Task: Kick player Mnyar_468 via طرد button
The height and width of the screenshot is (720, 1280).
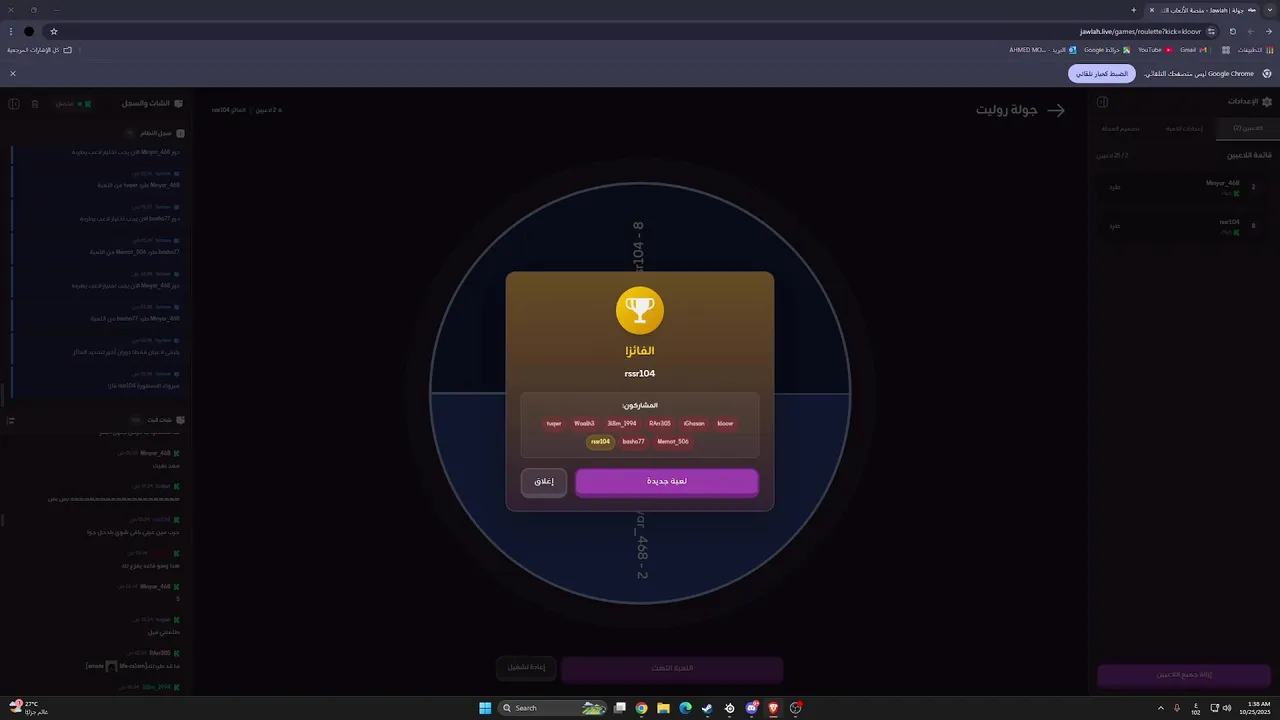Action: pos(1115,187)
